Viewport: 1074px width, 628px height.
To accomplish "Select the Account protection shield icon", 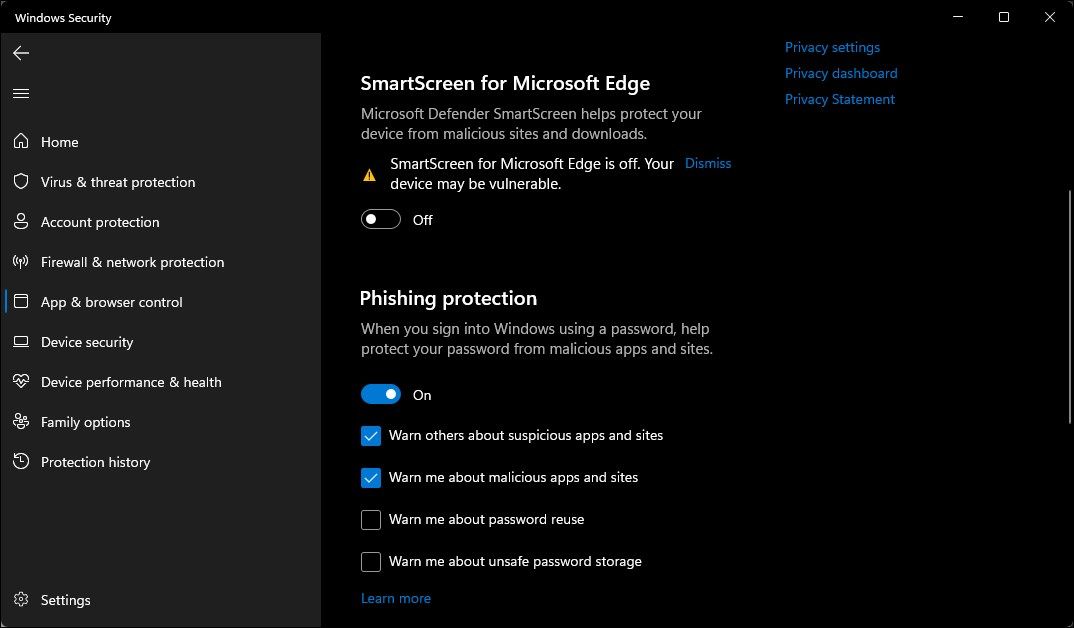I will (21, 222).
